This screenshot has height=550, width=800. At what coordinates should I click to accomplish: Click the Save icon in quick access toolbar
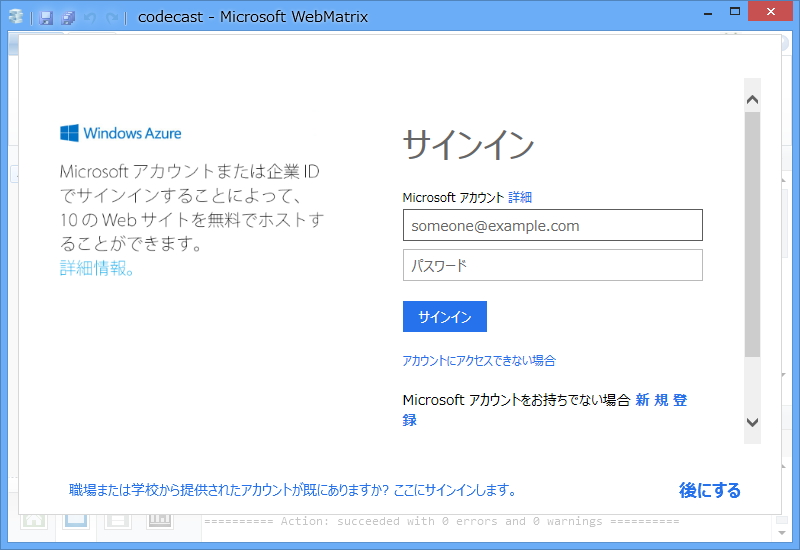point(46,18)
